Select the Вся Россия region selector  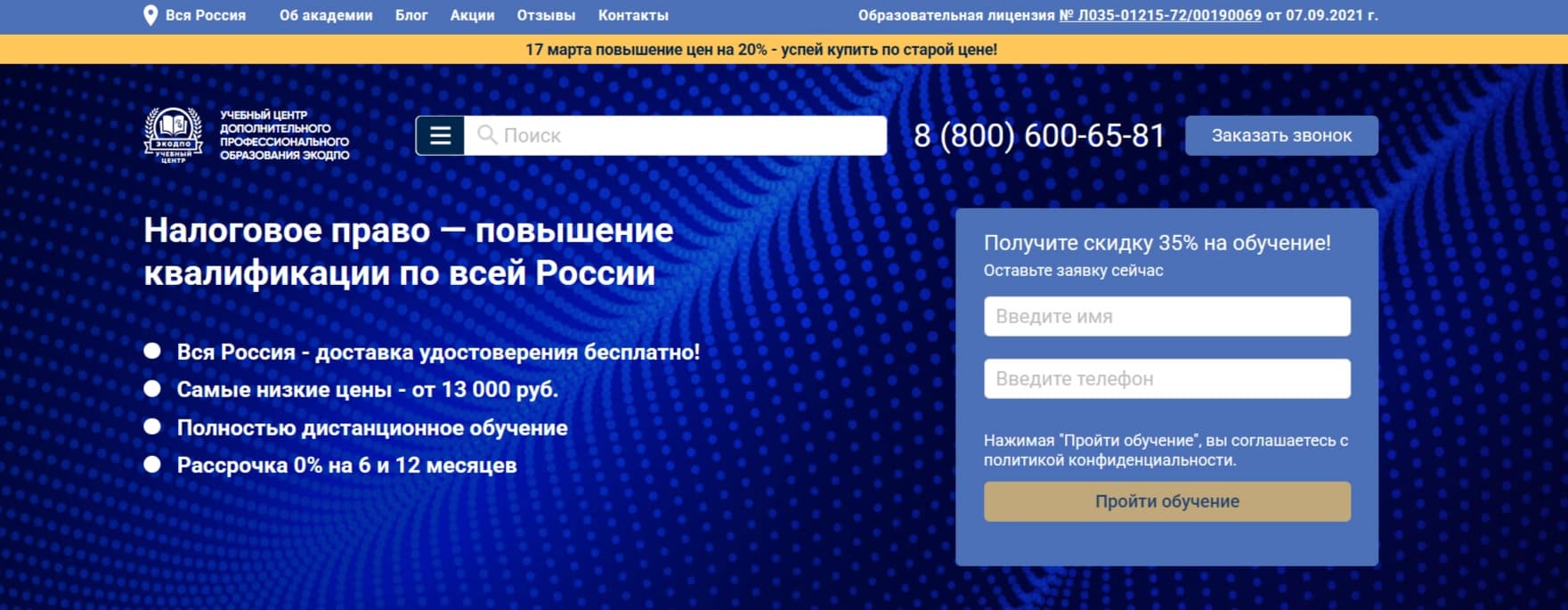[205, 15]
